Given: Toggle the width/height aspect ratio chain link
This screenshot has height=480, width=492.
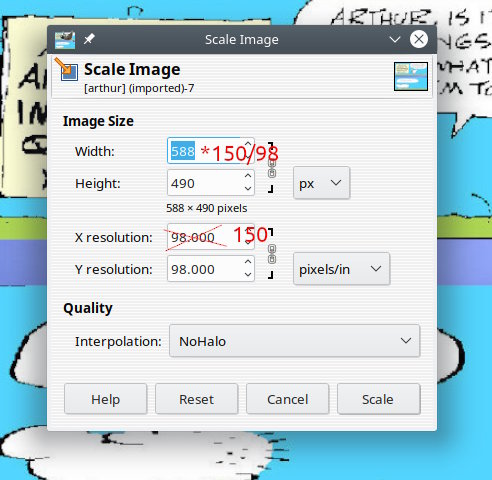Looking at the screenshot, I should [x=272, y=168].
